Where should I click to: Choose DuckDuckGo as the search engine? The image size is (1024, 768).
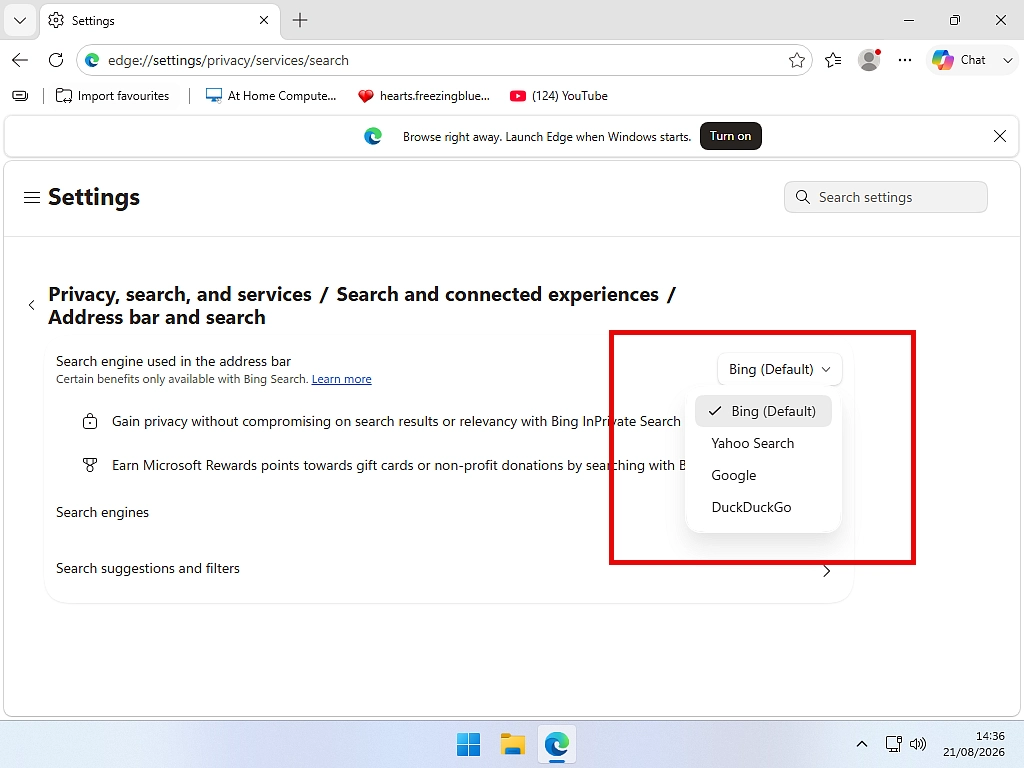(x=763, y=507)
